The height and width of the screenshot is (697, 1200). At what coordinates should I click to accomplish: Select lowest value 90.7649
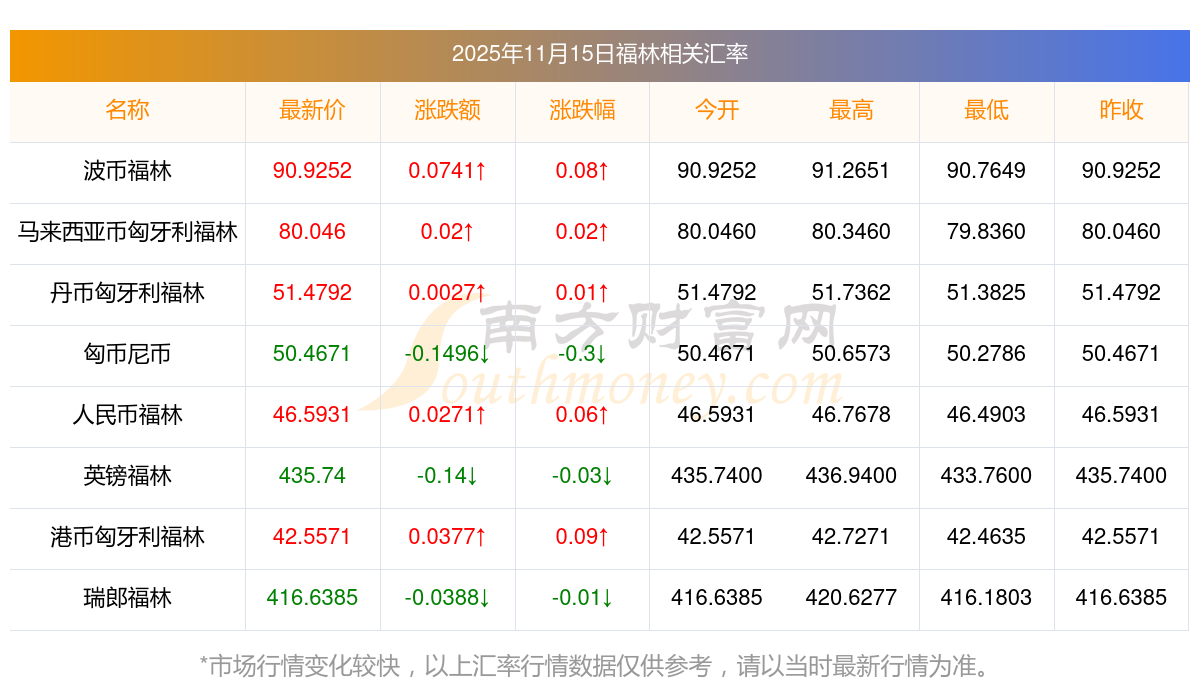[986, 171]
